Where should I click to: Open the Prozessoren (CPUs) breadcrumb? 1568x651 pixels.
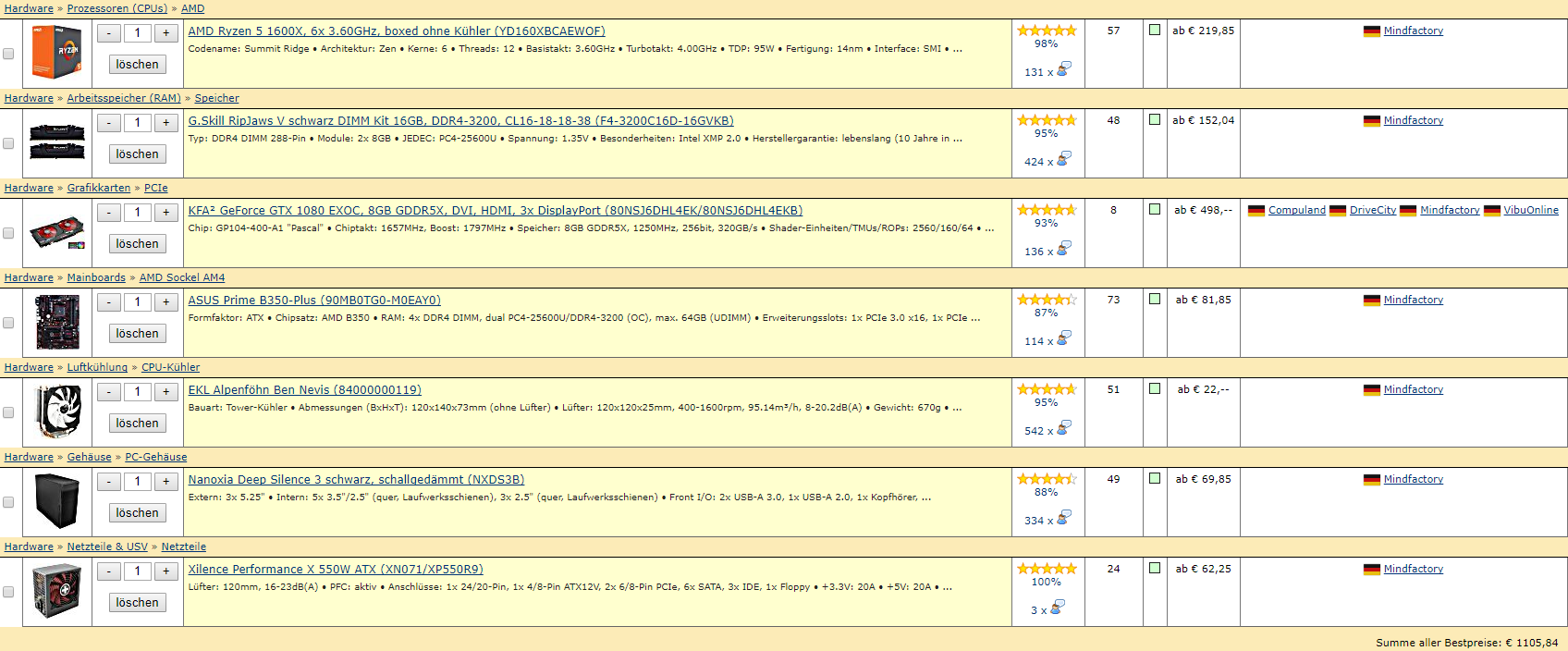117,8
